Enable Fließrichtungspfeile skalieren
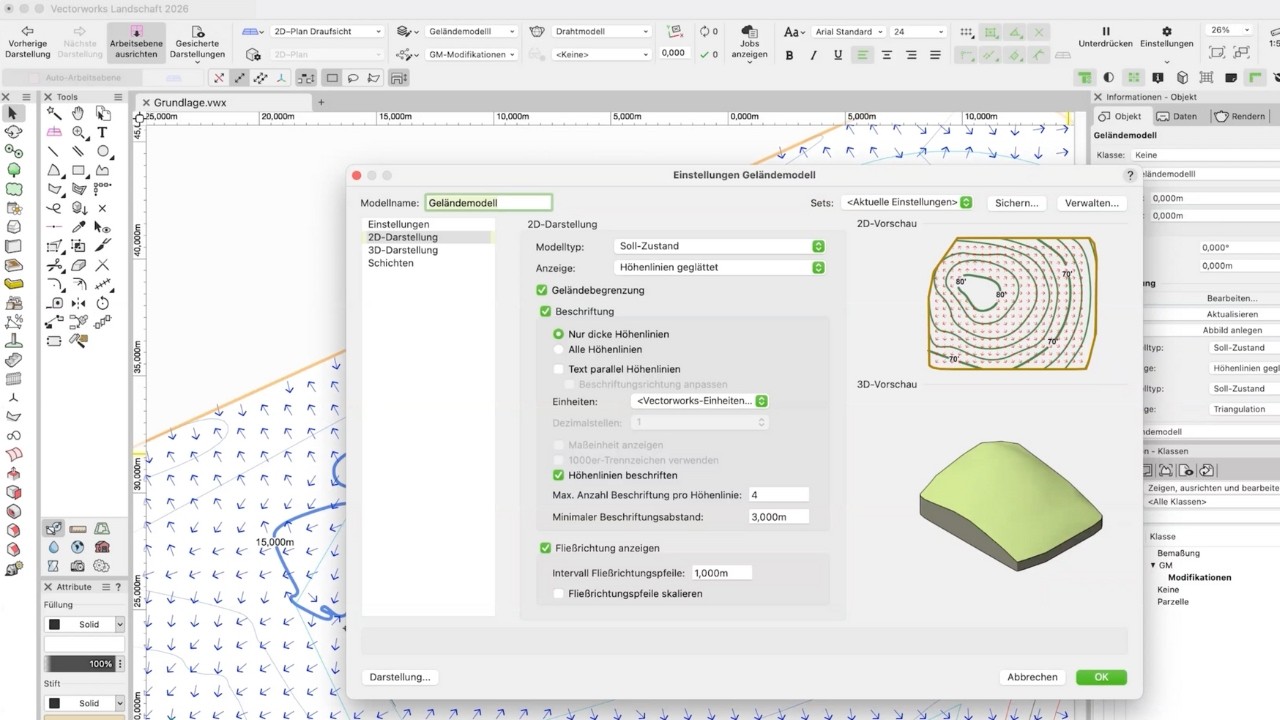This screenshot has width=1280, height=720. point(559,593)
